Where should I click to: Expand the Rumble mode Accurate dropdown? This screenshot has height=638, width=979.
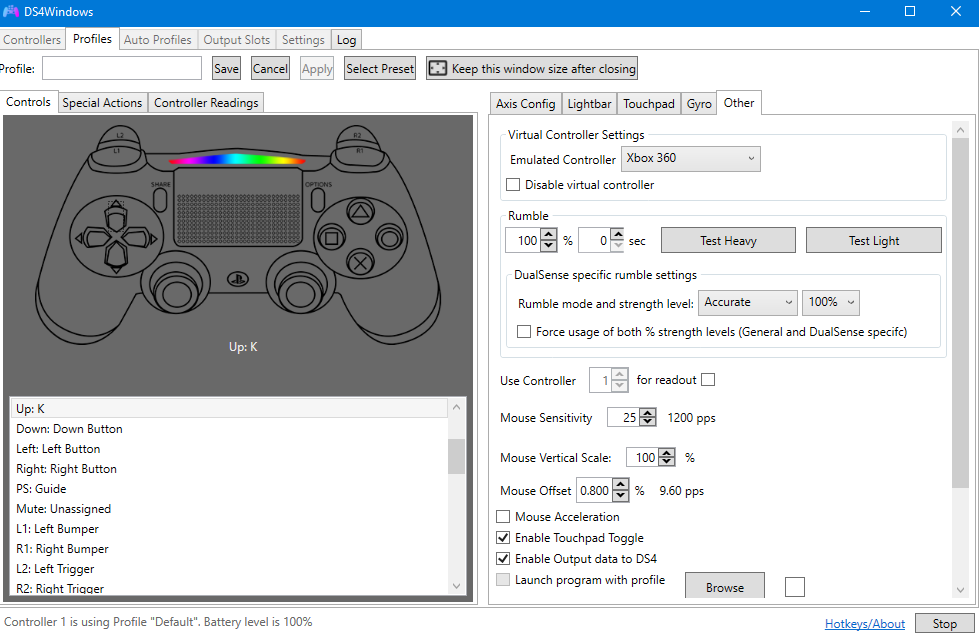[x=748, y=302]
